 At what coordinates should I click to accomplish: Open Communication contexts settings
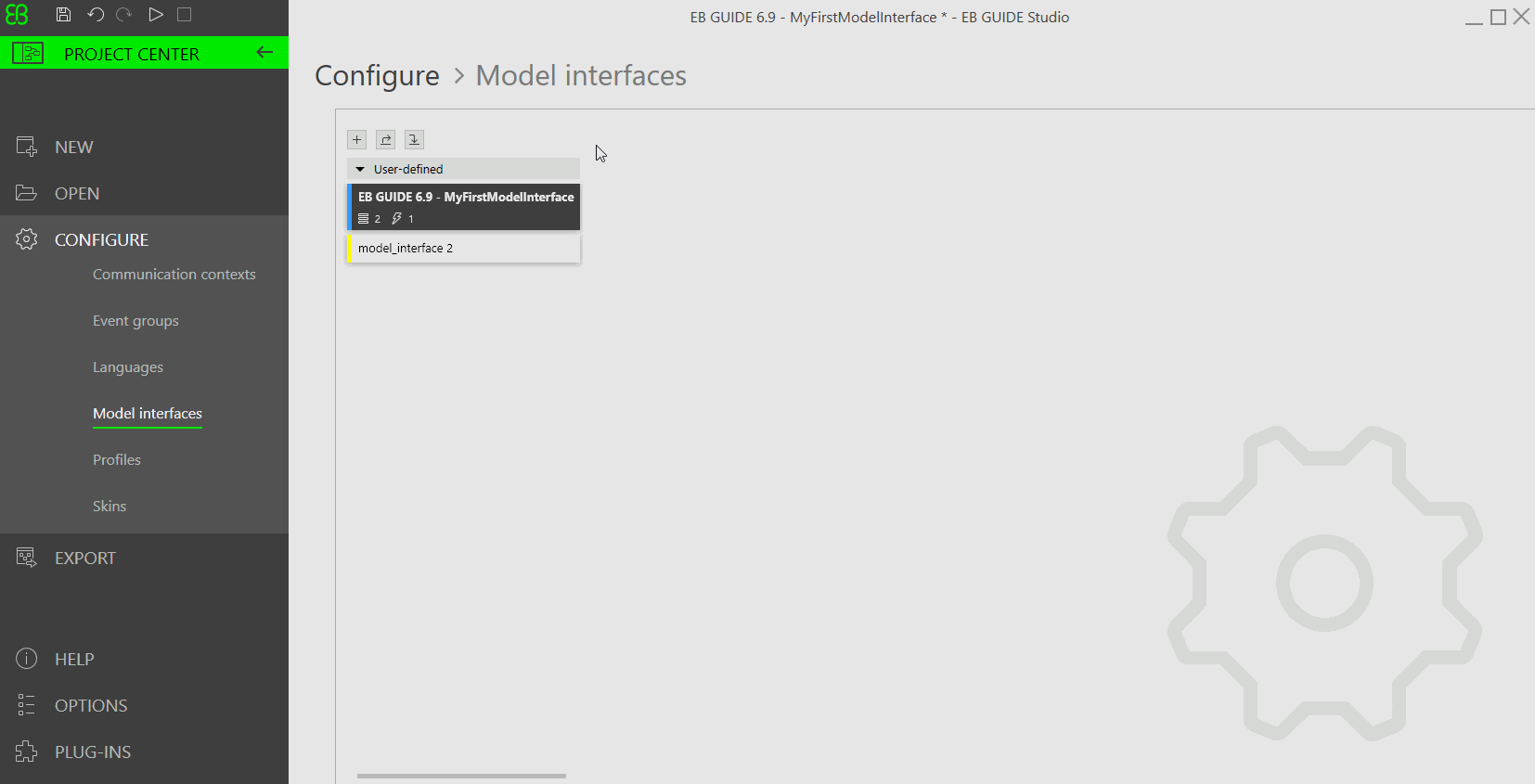pyautogui.click(x=174, y=275)
